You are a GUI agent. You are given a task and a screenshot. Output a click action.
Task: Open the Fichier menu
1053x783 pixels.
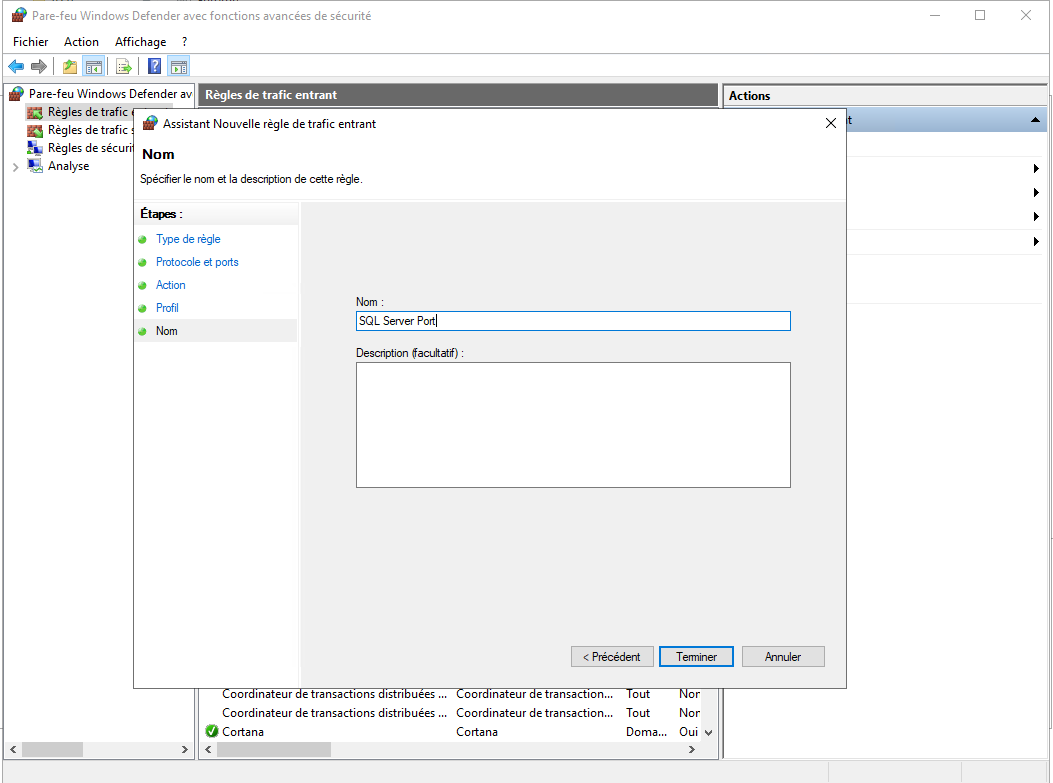pos(30,42)
